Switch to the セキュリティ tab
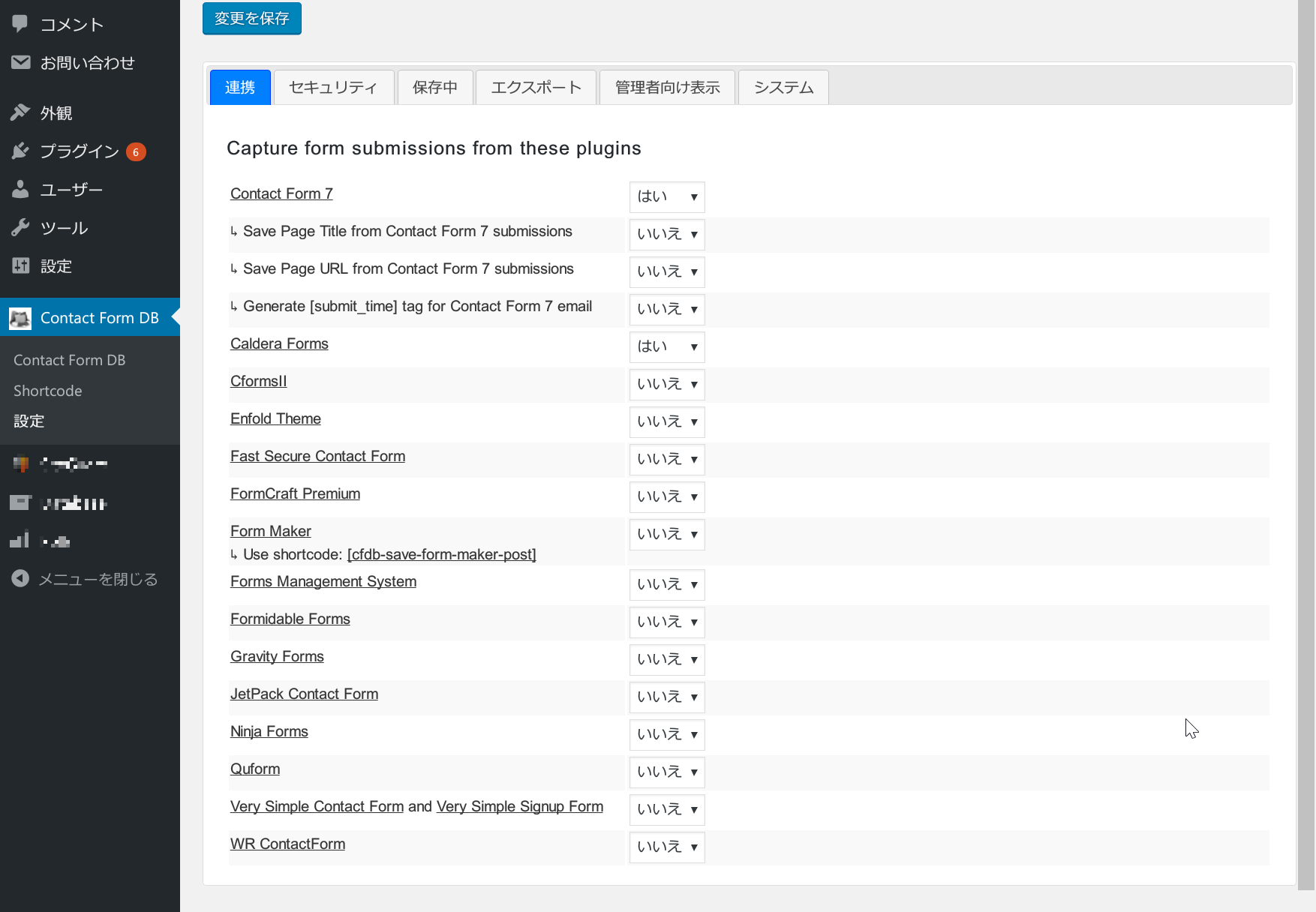Viewport: 1316px width, 912px height. pos(334,87)
